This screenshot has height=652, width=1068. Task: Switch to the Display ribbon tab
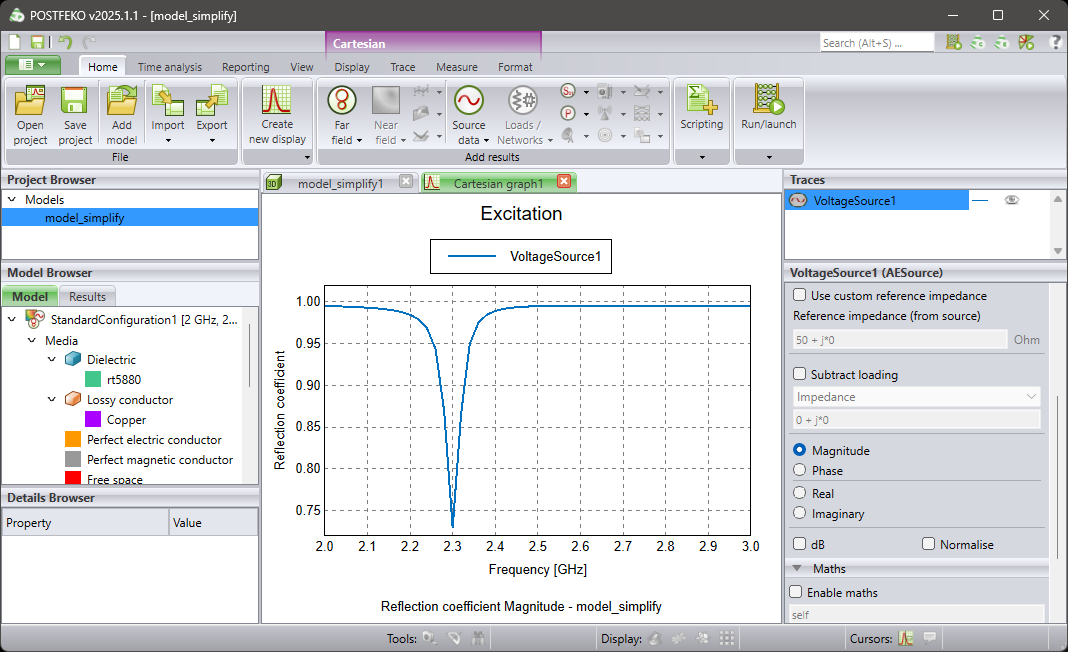[351, 67]
